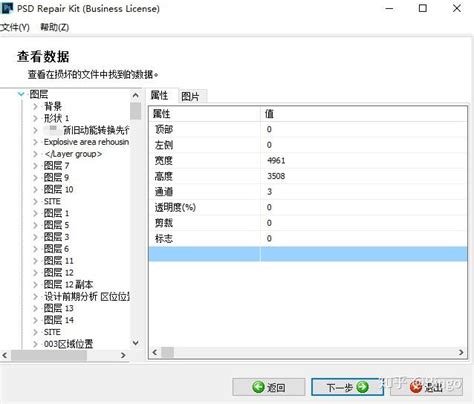Click the tree vertical scrollbar up arrow
Viewport: 474px width, 404px height.
coord(136,95)
